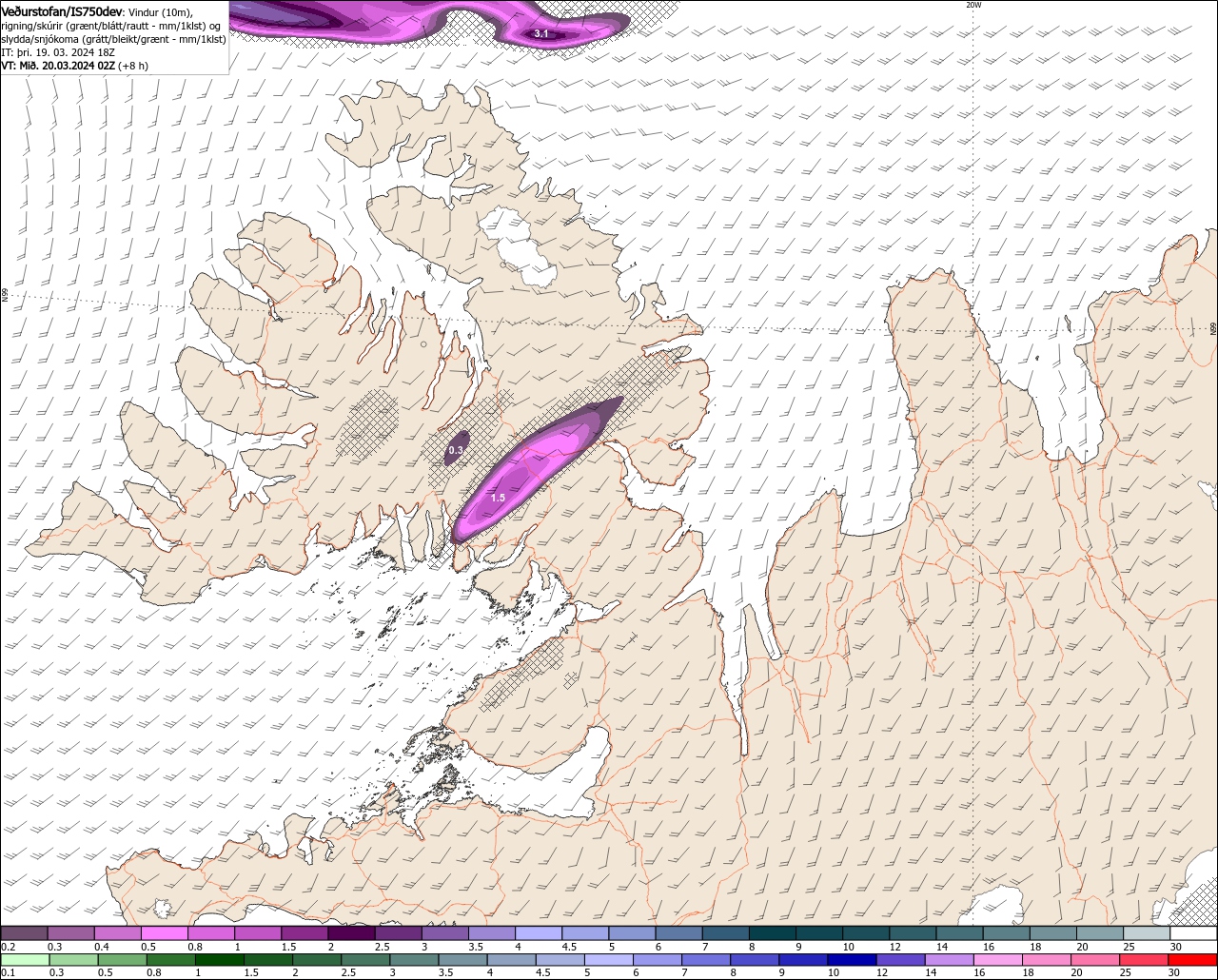Click the darkest green 1 swatch in bottom legend row
This screenshot has height=980, width=1218.
[217, 960]
